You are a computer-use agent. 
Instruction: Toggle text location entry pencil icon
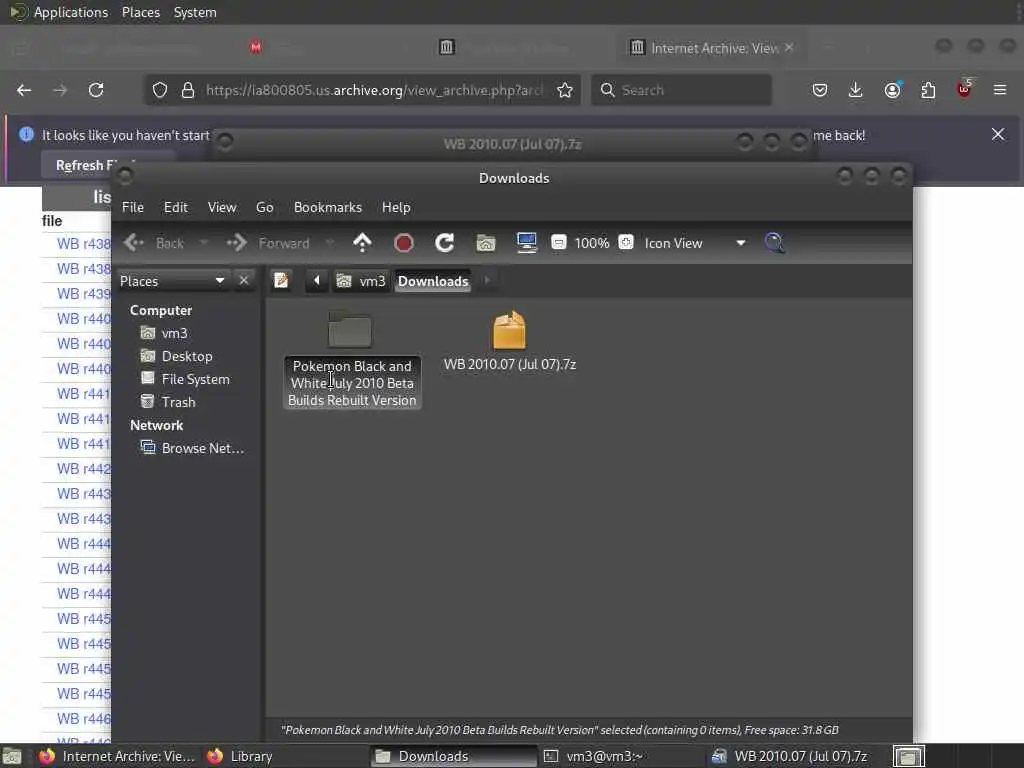281,281
